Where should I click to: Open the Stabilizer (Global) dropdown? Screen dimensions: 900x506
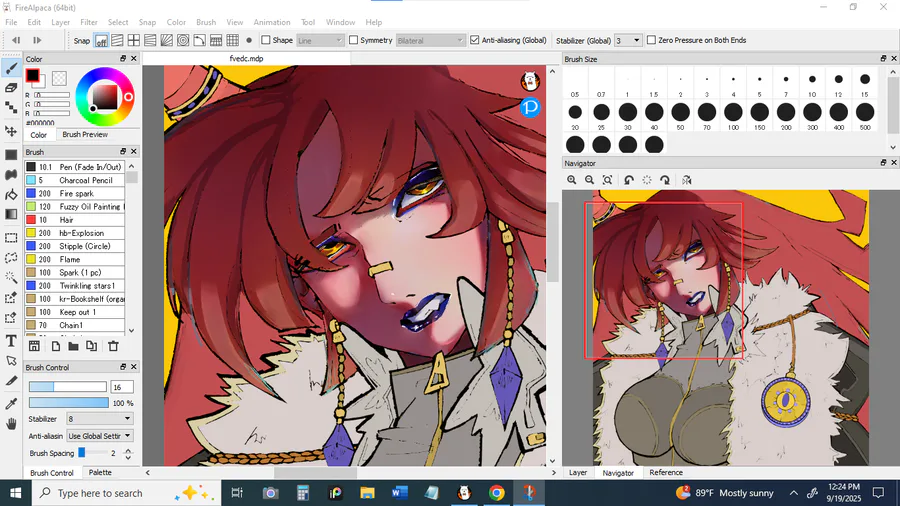click(x=627, y=41)
